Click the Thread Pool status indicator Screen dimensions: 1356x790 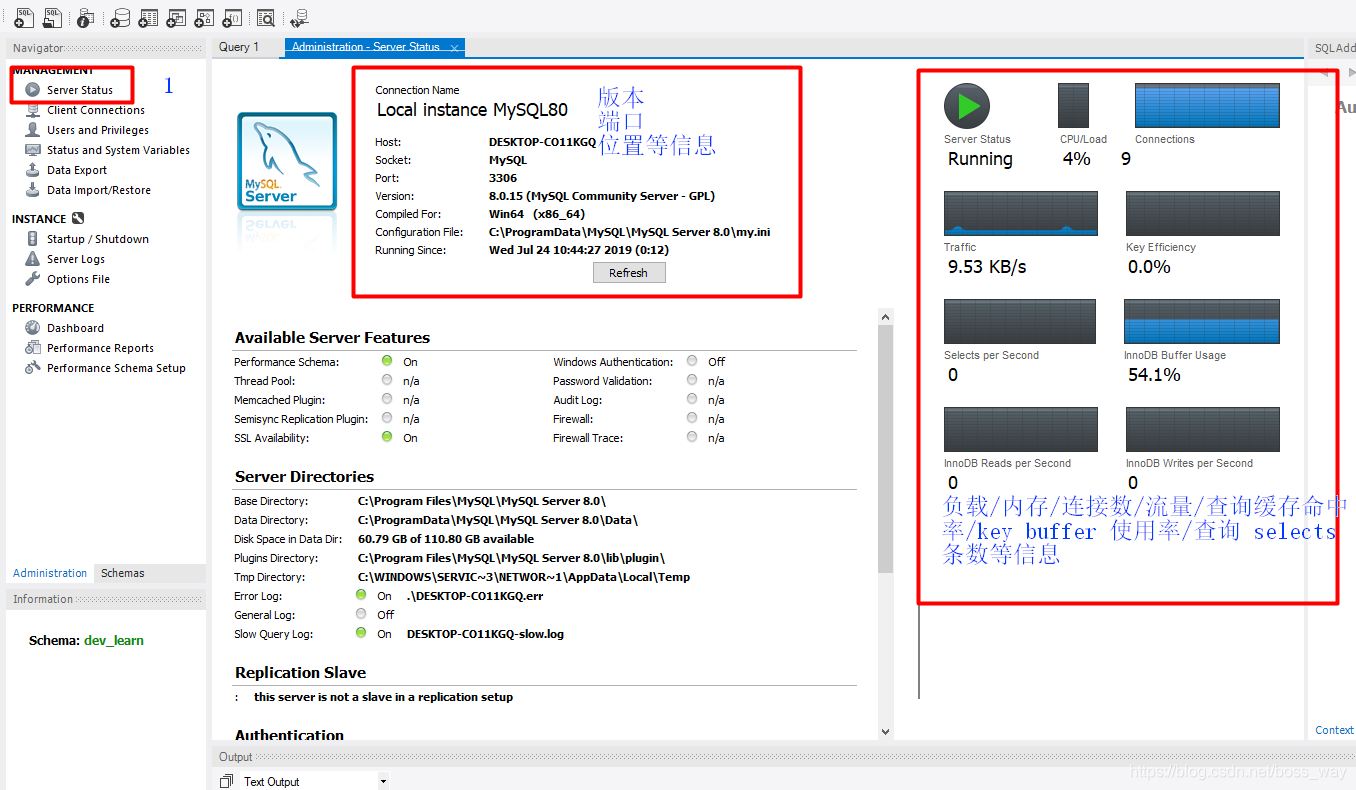click(387, 380)
